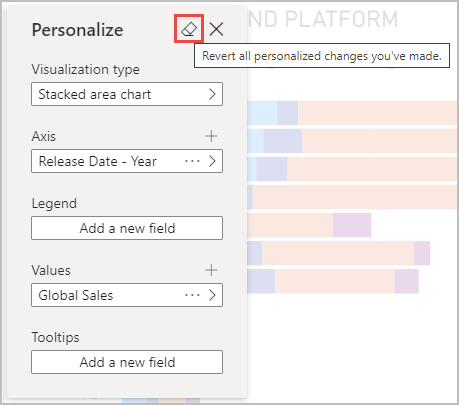Viewport: 459px width, 405px height.
Task: Click the lavender segment in the second bar
Action: tap(283, 141)
